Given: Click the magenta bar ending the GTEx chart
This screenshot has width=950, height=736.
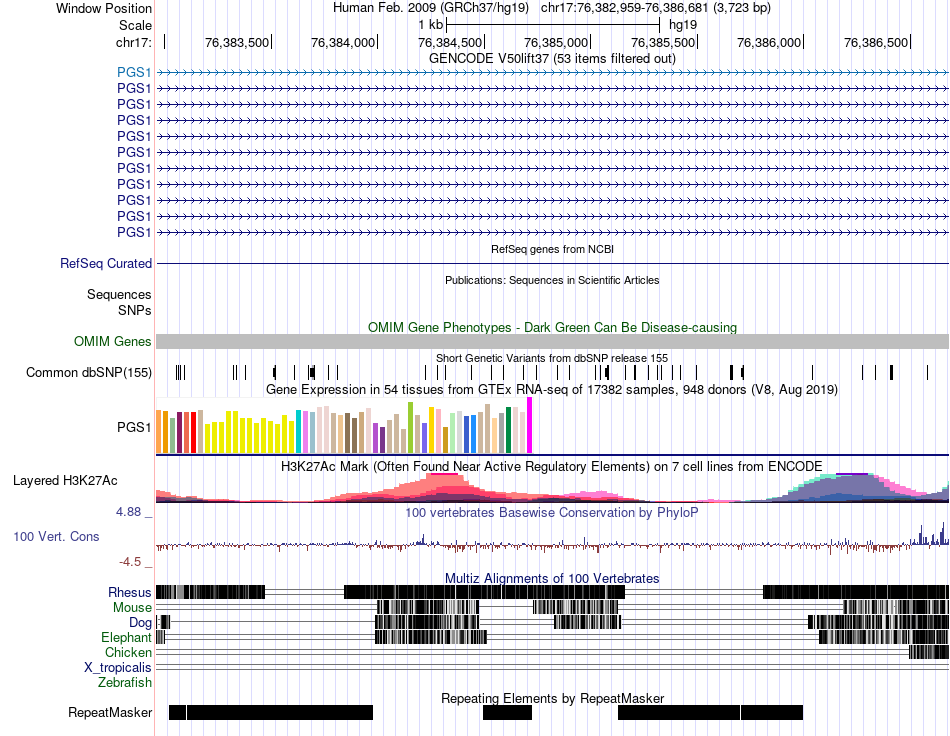Looking at the screenshot, I should (x=530, y=425).
